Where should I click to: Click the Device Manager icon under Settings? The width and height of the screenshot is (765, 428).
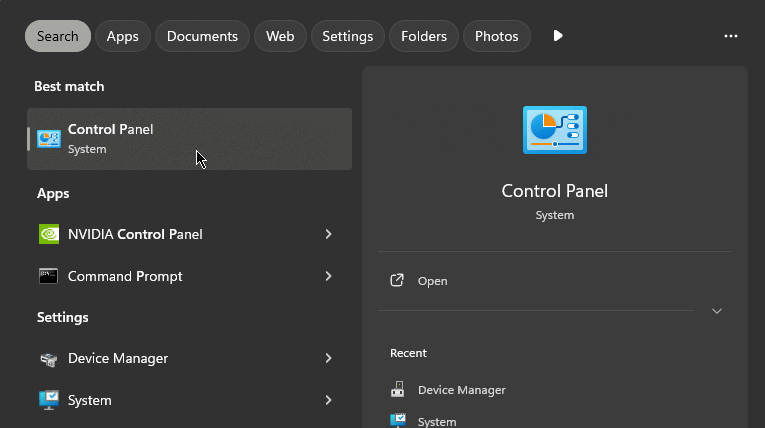click(49, 359)
